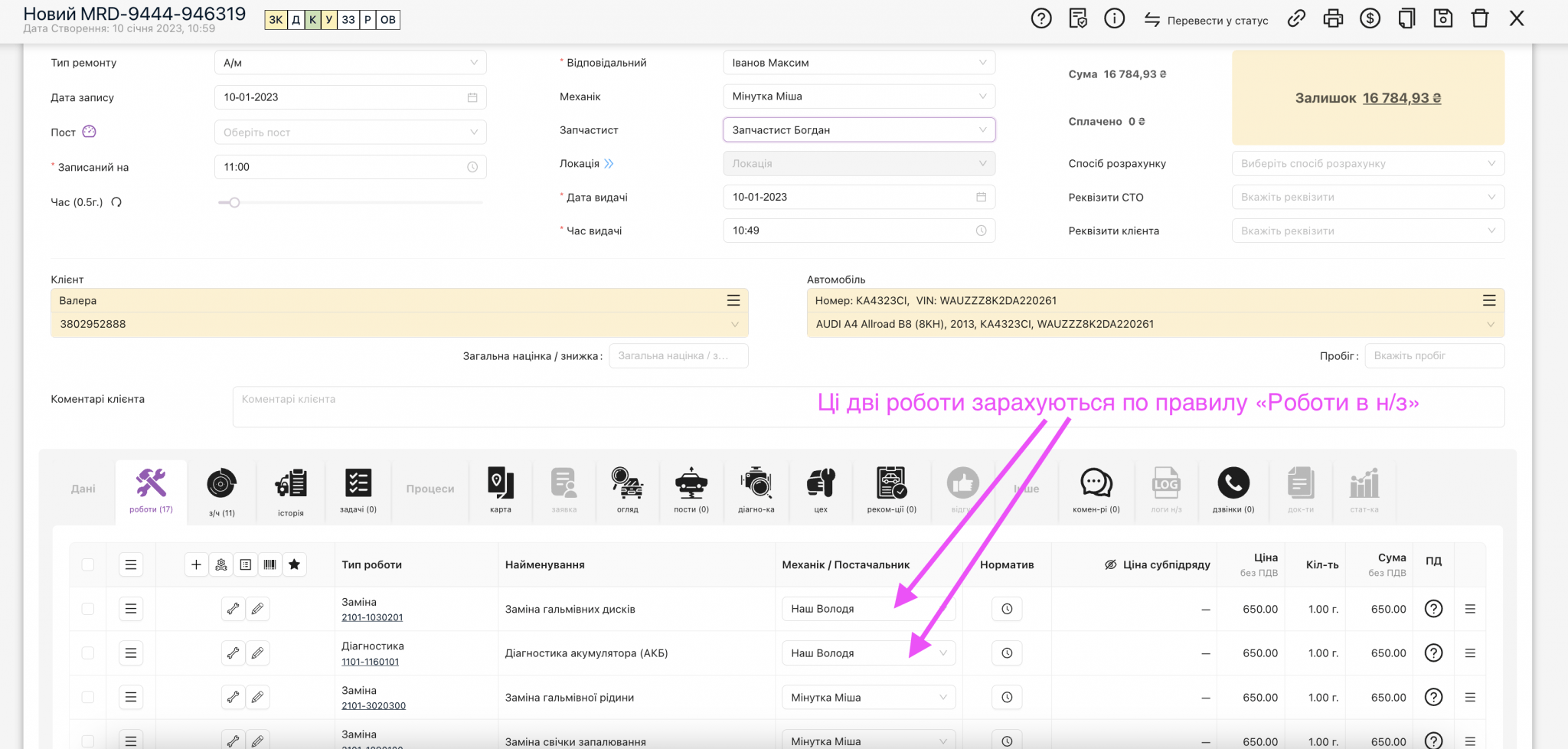
Task: Open the Тип ремонту dropdown
Action: click(x=350, y=63)
